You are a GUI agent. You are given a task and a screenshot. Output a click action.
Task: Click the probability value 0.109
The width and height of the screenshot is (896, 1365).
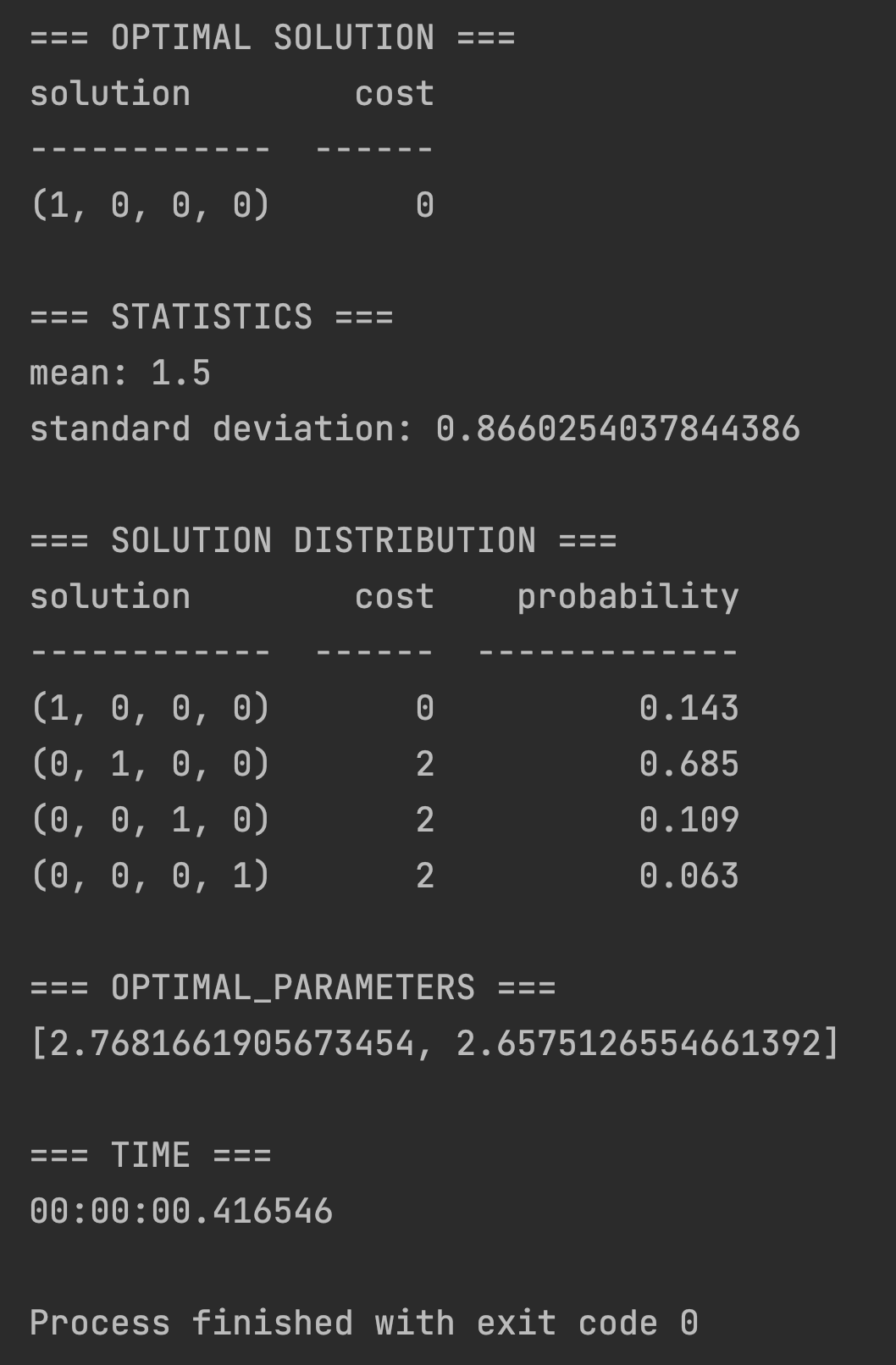[689, 821]
